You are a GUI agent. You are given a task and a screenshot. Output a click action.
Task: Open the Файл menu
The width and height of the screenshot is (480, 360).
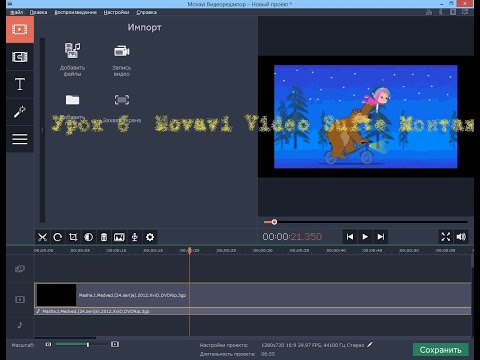click(16, 12)
